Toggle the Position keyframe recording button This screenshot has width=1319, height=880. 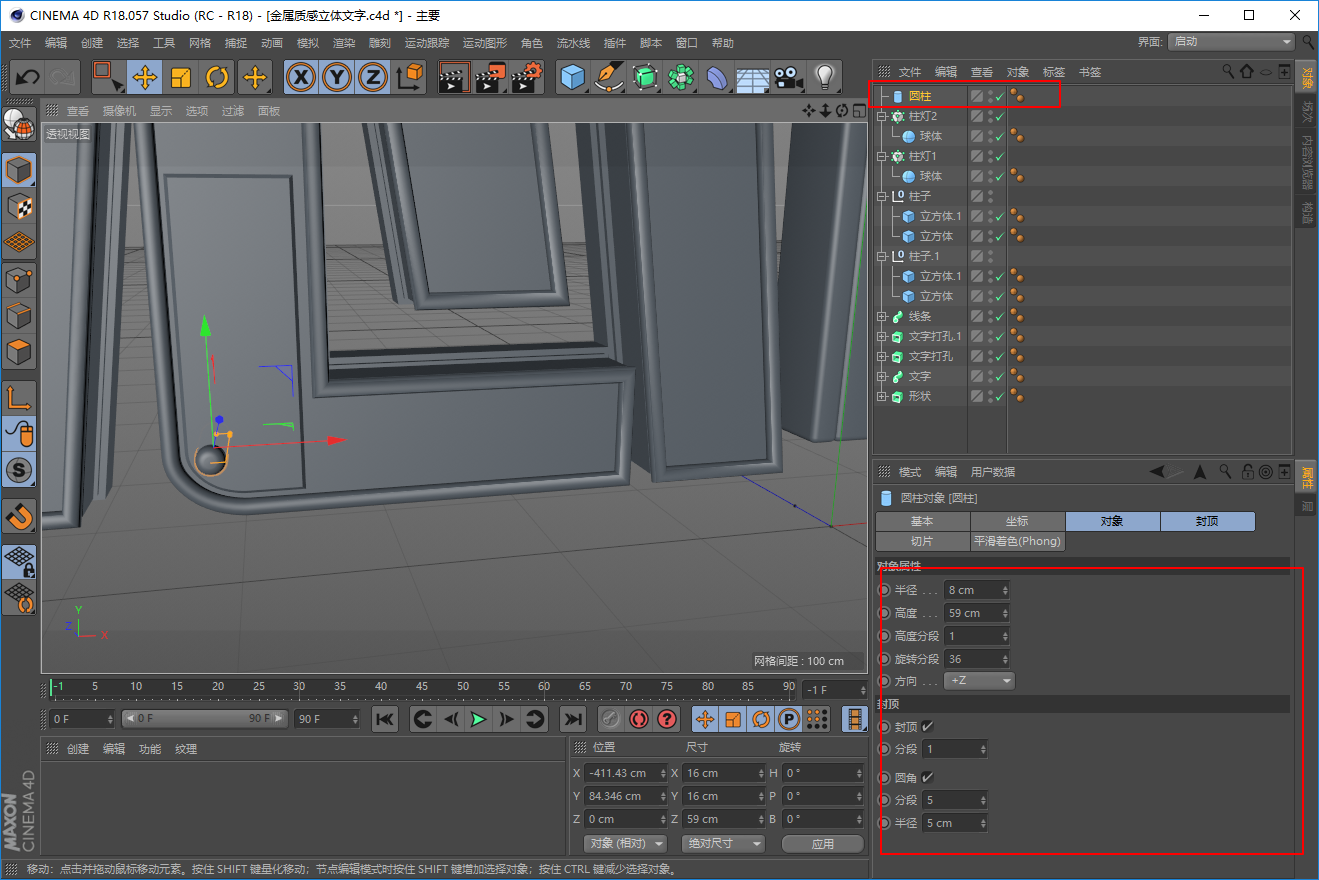coord(705,719)
